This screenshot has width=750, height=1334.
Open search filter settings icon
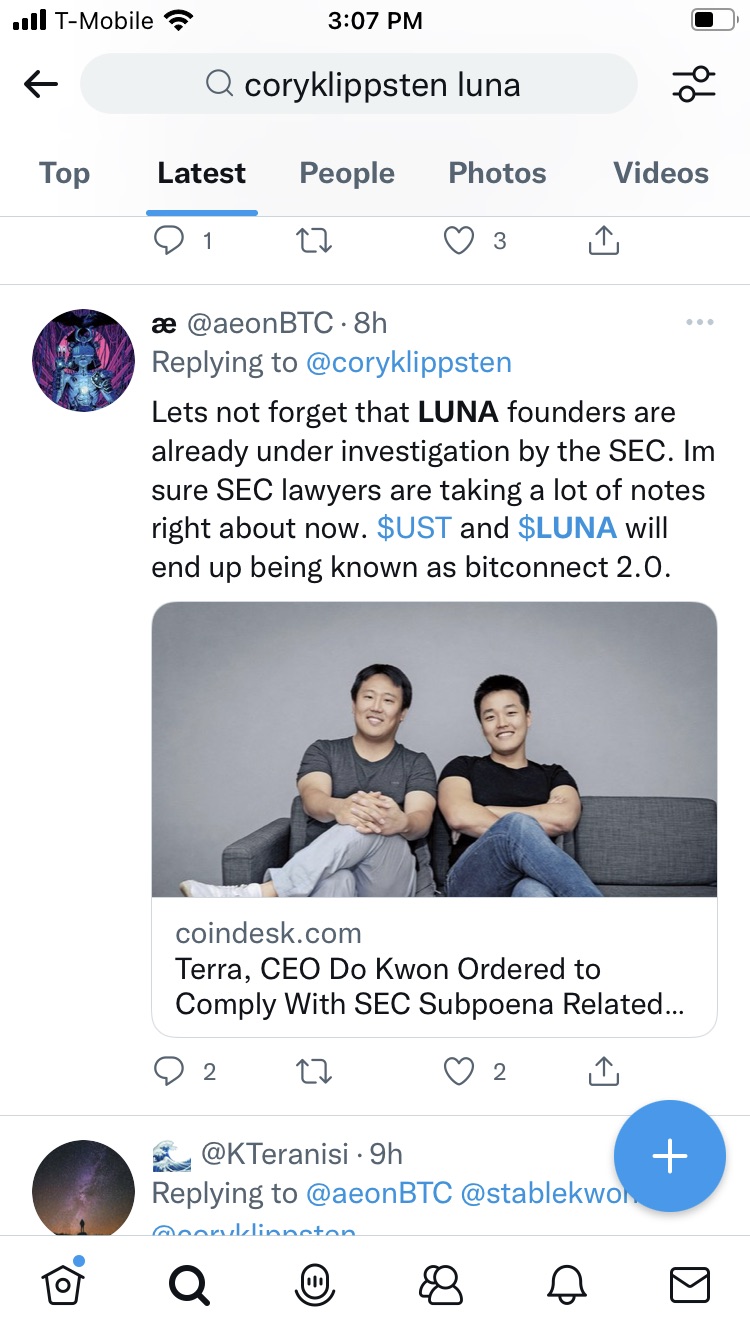click(693, 84)
